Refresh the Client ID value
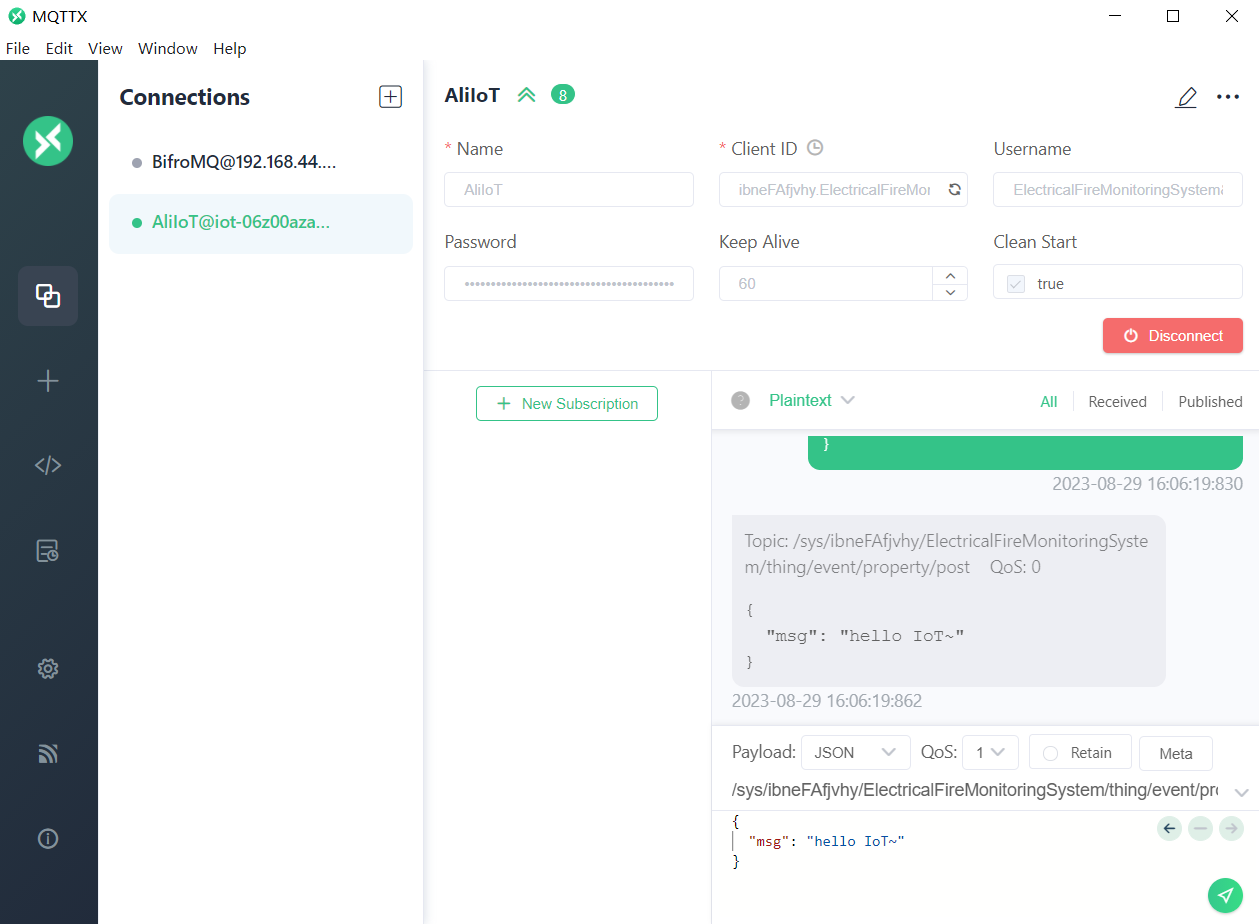The width and height of the screenshot is (1259, 924). 954,189
